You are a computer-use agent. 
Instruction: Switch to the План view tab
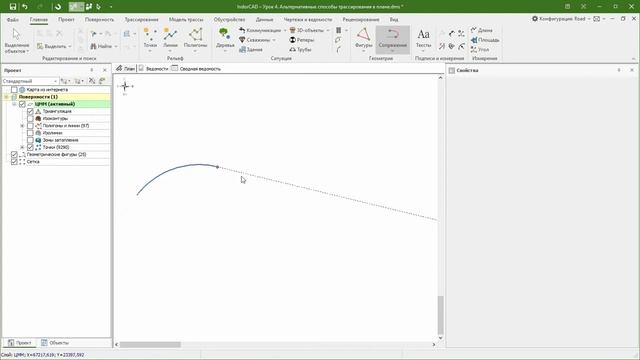125,69
